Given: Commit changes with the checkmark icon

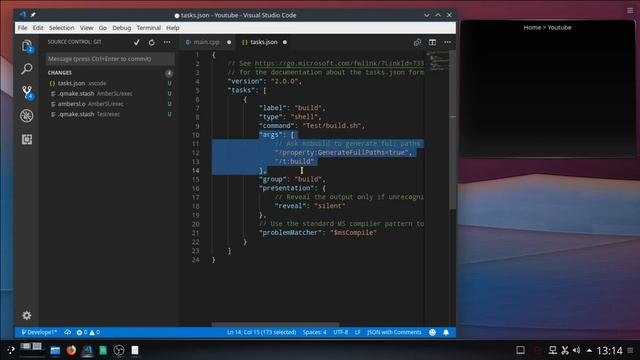Looking at the screenshot, I should tap(137, 42).
